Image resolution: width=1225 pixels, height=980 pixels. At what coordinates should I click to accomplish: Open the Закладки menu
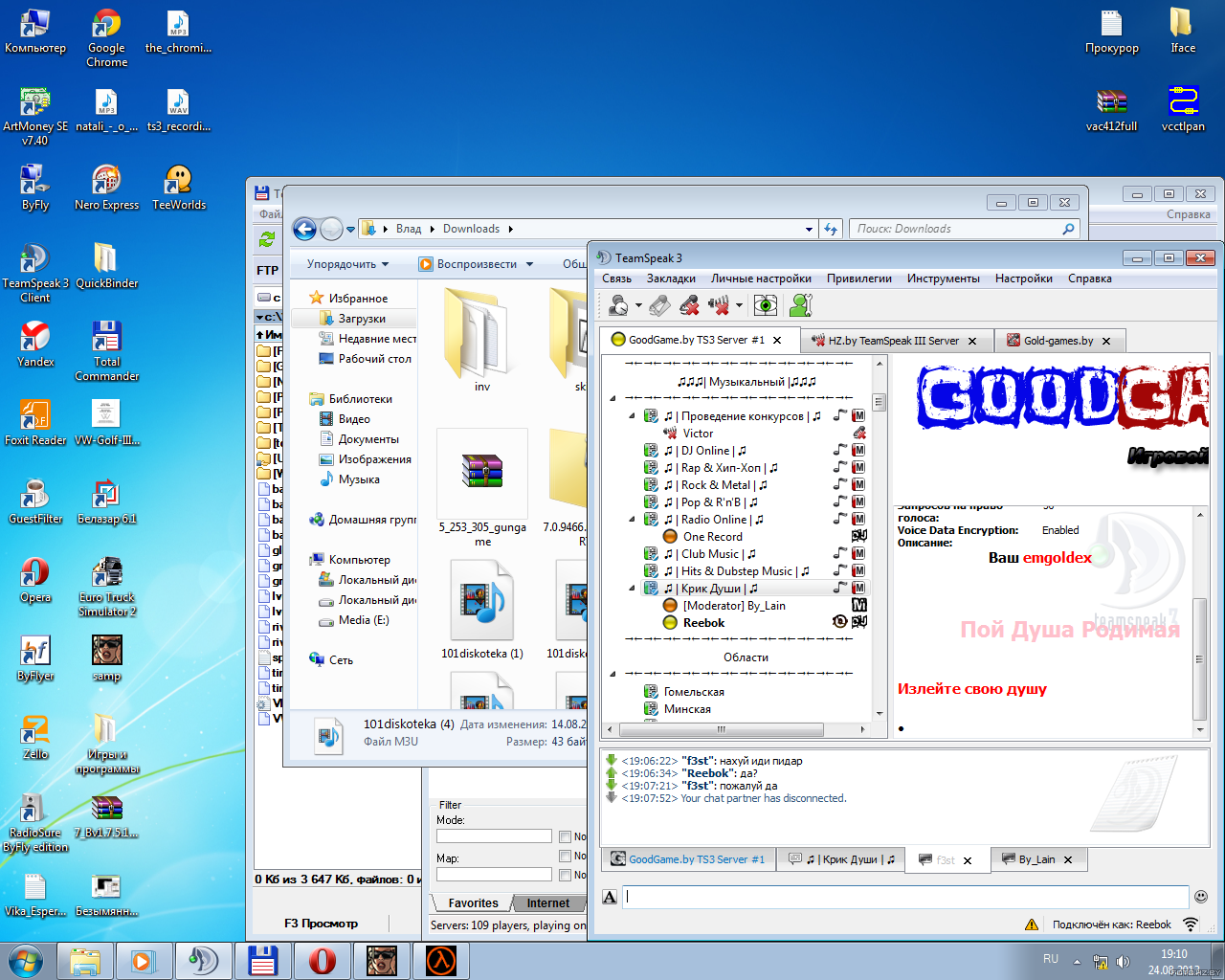(x=671, y=278)
